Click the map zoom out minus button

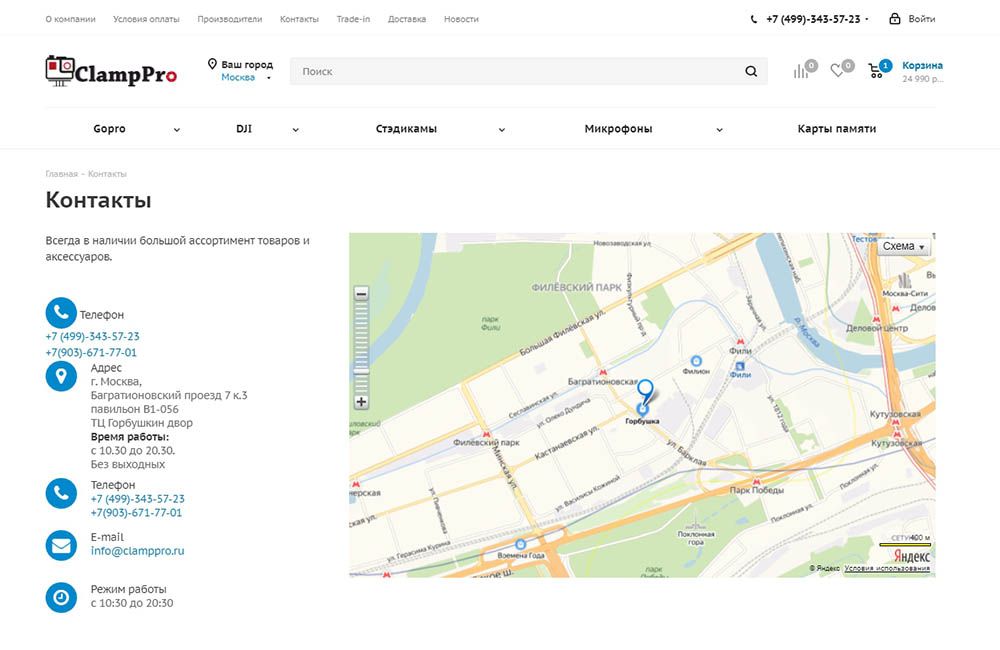point(361,294)
